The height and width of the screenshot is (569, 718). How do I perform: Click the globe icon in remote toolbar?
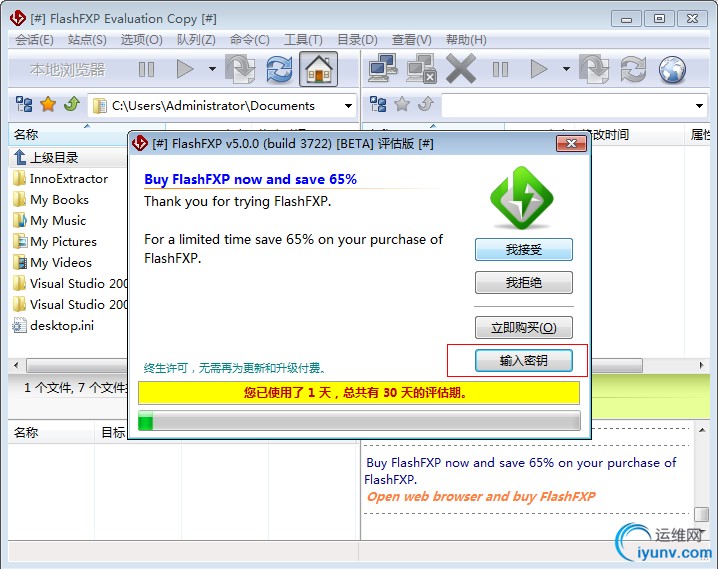pyautogui.click(x=672, y=70)
